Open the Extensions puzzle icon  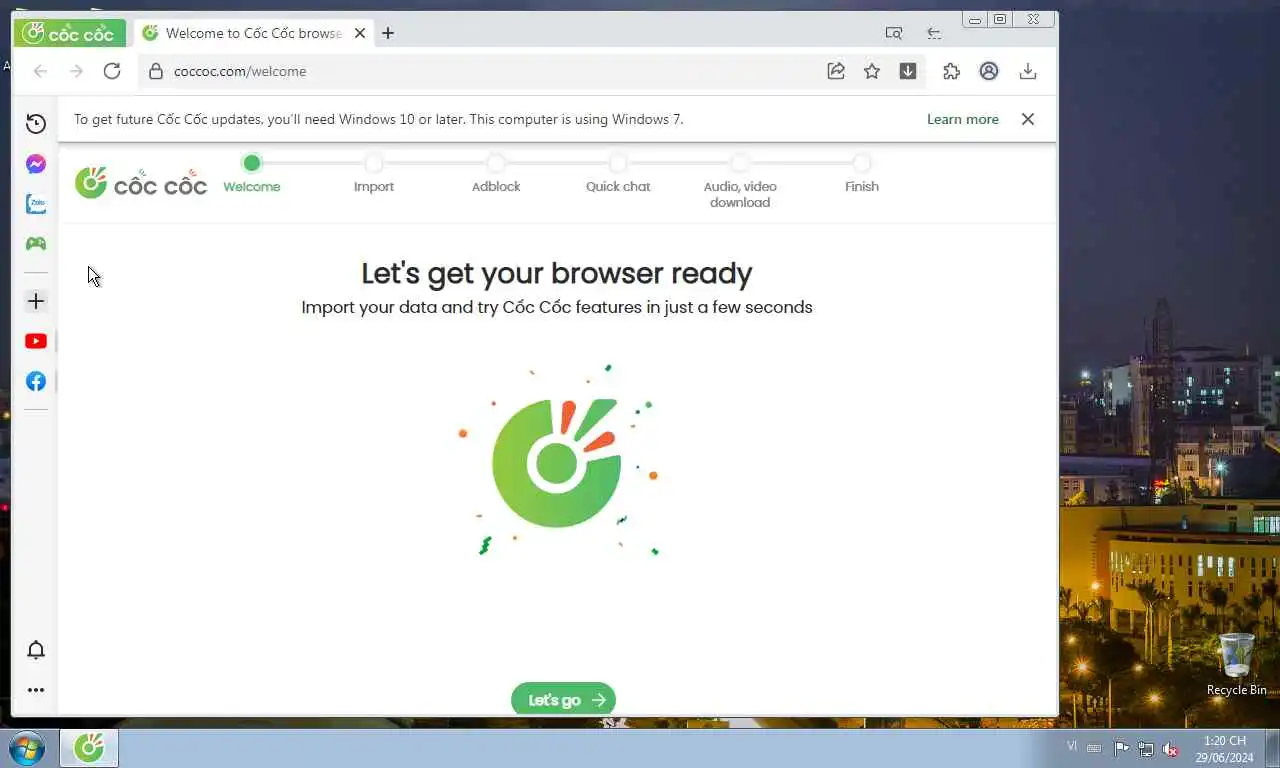pos(951,71)
